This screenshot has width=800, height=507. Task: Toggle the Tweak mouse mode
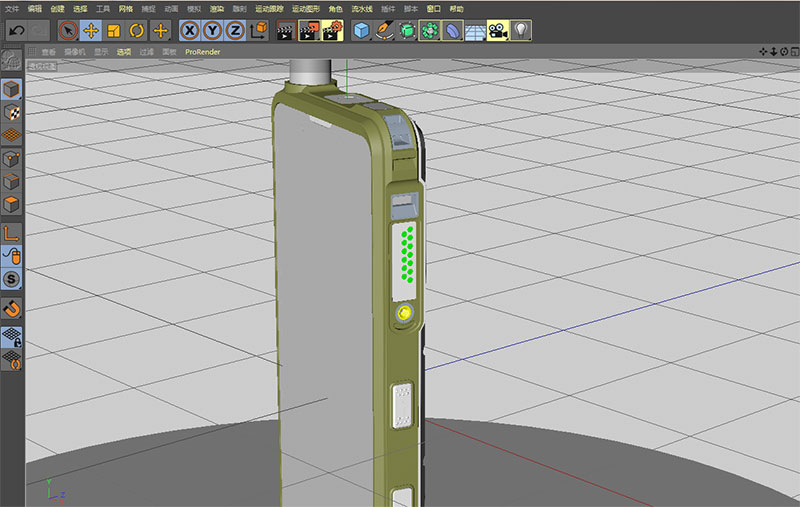tap(11, 256)
